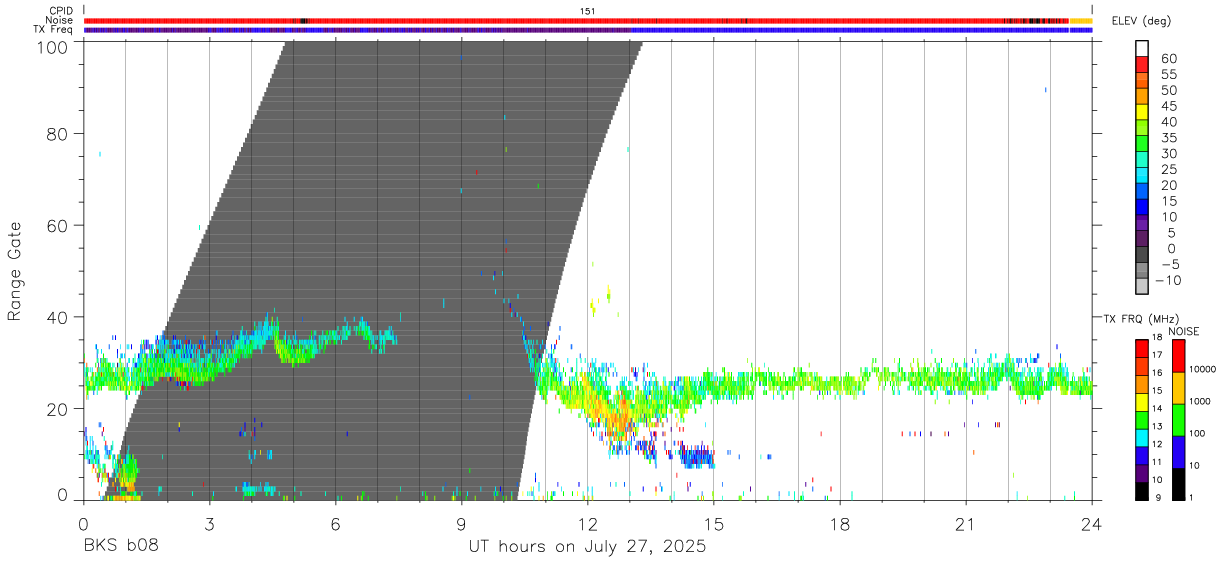The width and height of the screenshot is (1228, 567).
Task: Click the Noise row label at top left
Action: point(60,20)
